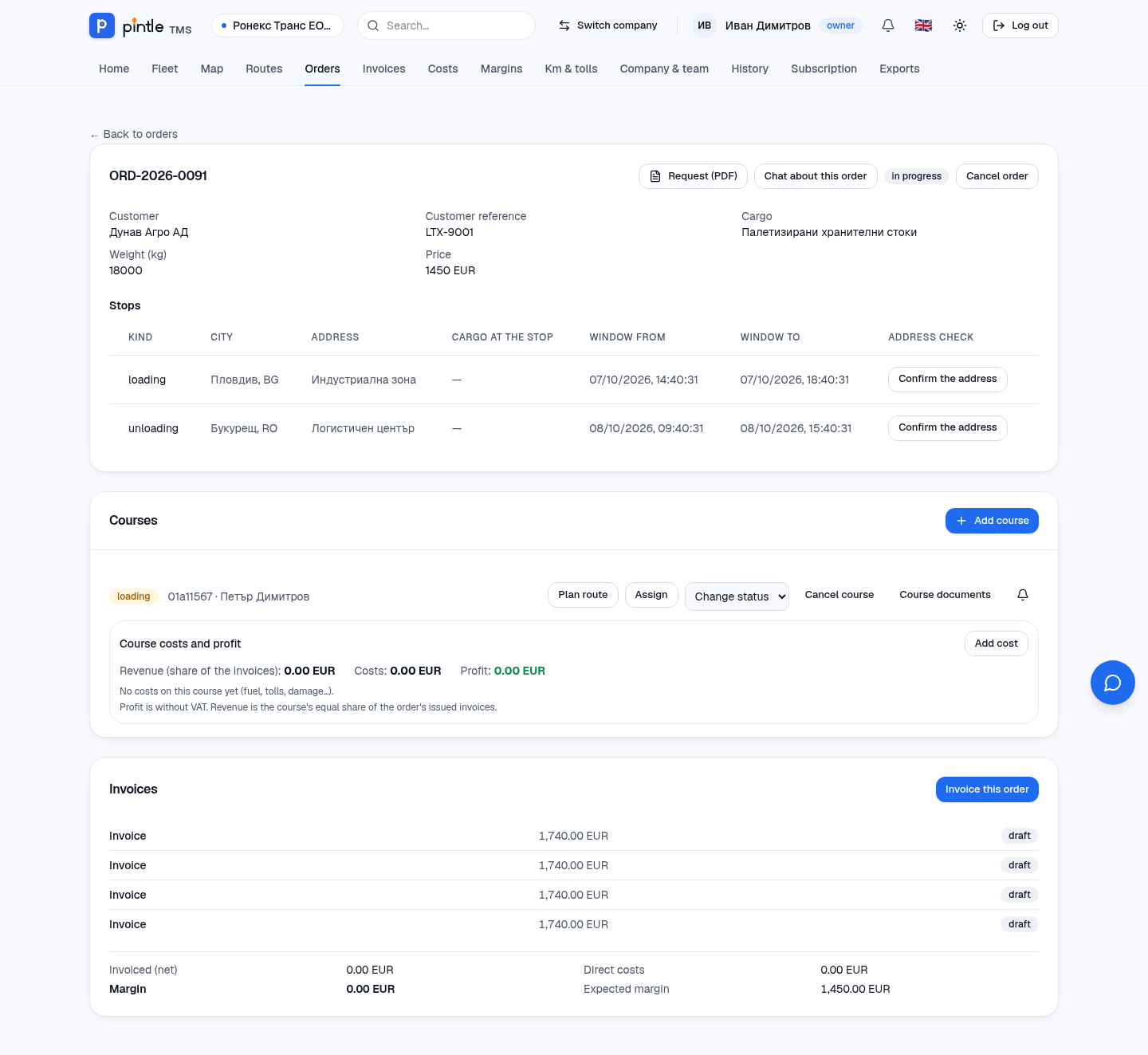Screen dimensions: 1148x1055
Task: Click Cancel order button
Action: click(997, 176)
